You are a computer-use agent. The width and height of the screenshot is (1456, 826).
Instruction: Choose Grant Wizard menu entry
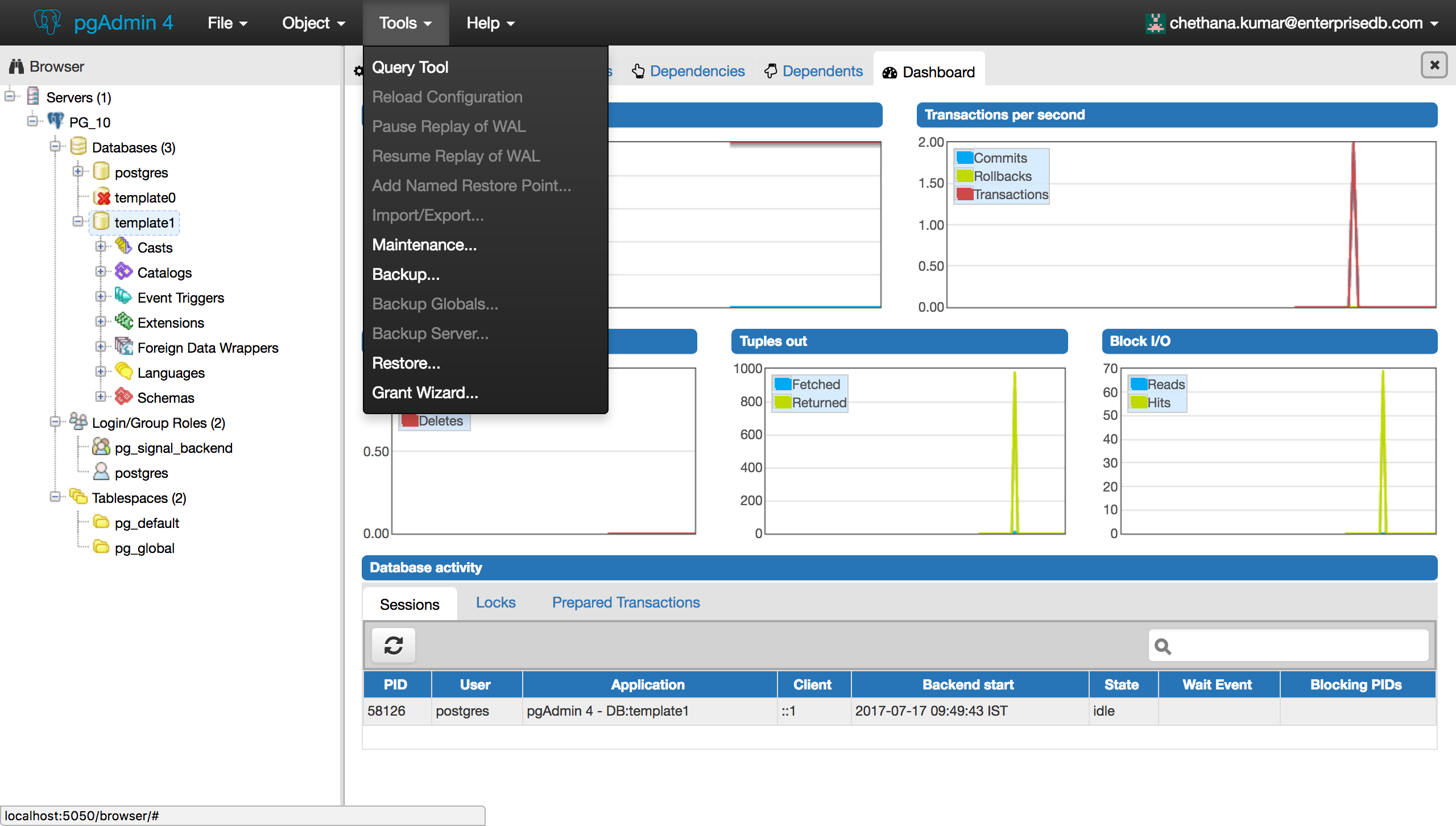(x=425, y=393)
